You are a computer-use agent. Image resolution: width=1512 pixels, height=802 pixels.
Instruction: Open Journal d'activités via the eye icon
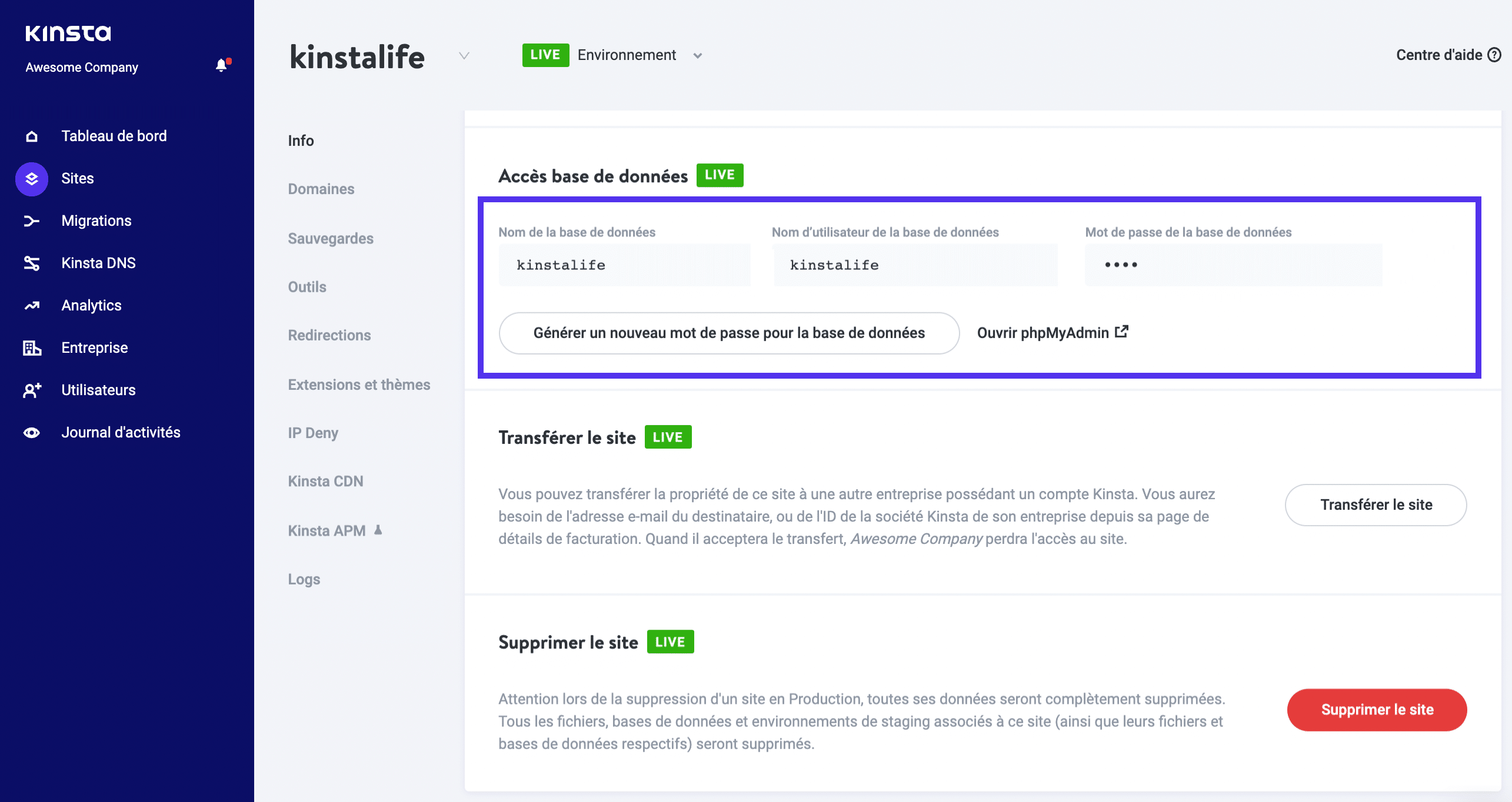pyautogui.click(x=31, y=432)
